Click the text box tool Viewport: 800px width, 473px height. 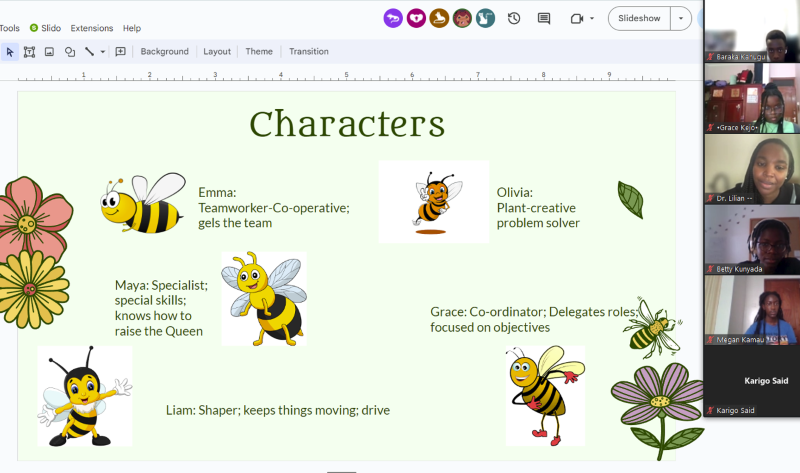(x=29, y=51)
